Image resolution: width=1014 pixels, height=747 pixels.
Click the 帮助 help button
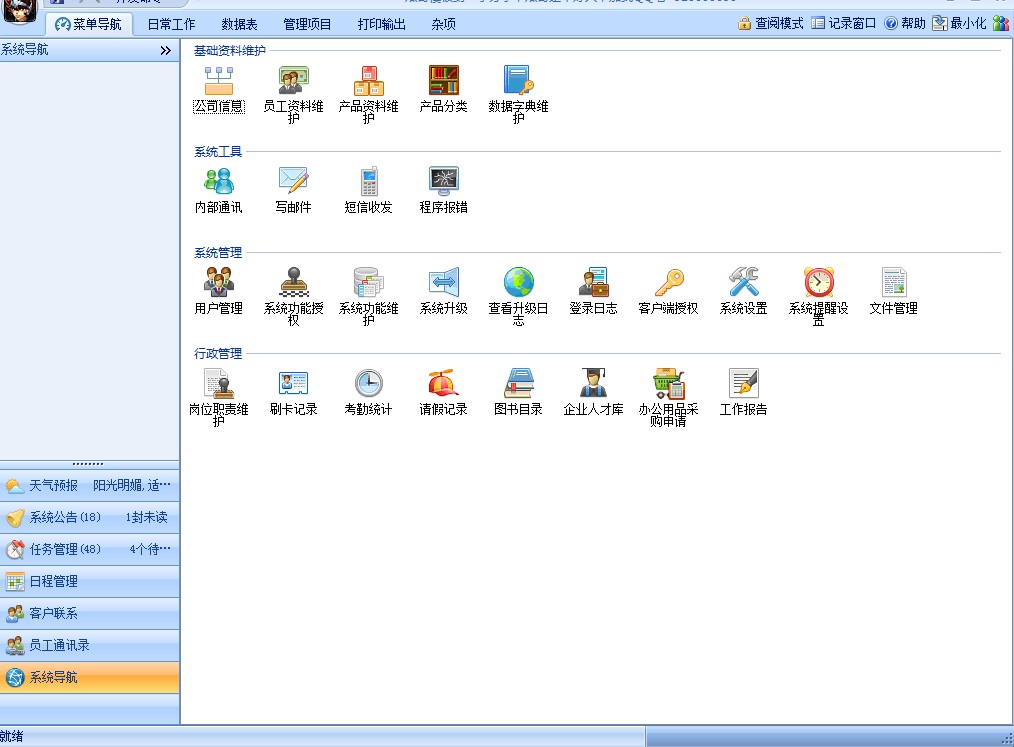905,23
